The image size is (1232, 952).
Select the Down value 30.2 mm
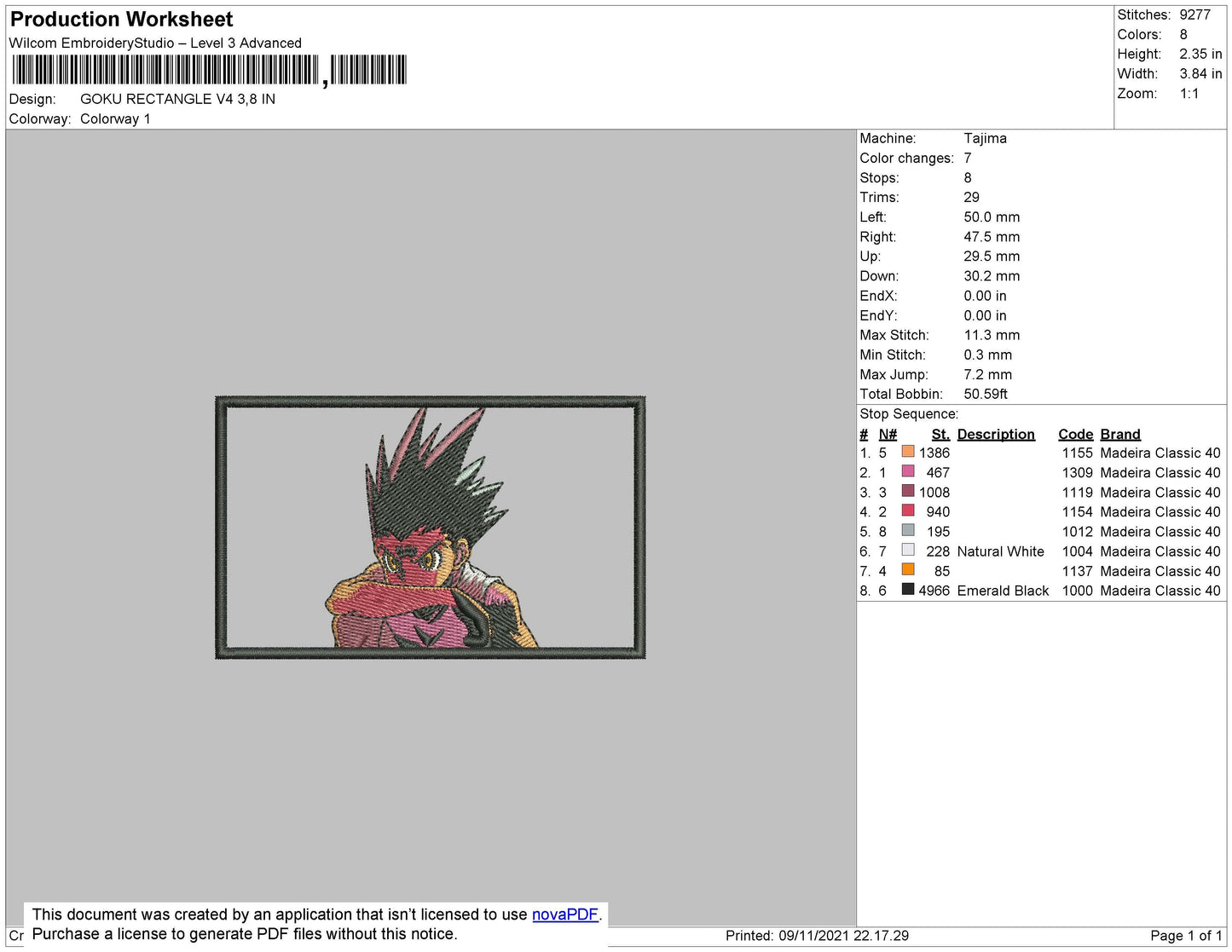click(992, 276)
